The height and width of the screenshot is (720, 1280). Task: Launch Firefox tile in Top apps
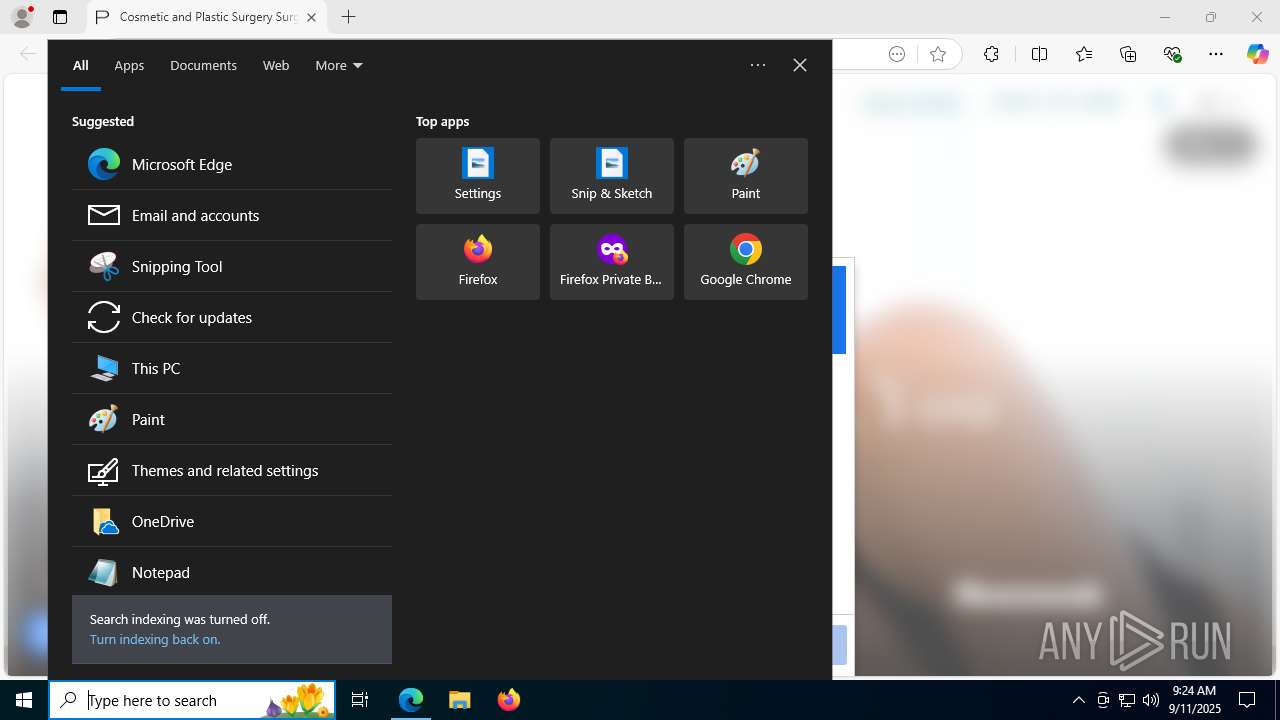pyautogui.click(x=478, y=262)
